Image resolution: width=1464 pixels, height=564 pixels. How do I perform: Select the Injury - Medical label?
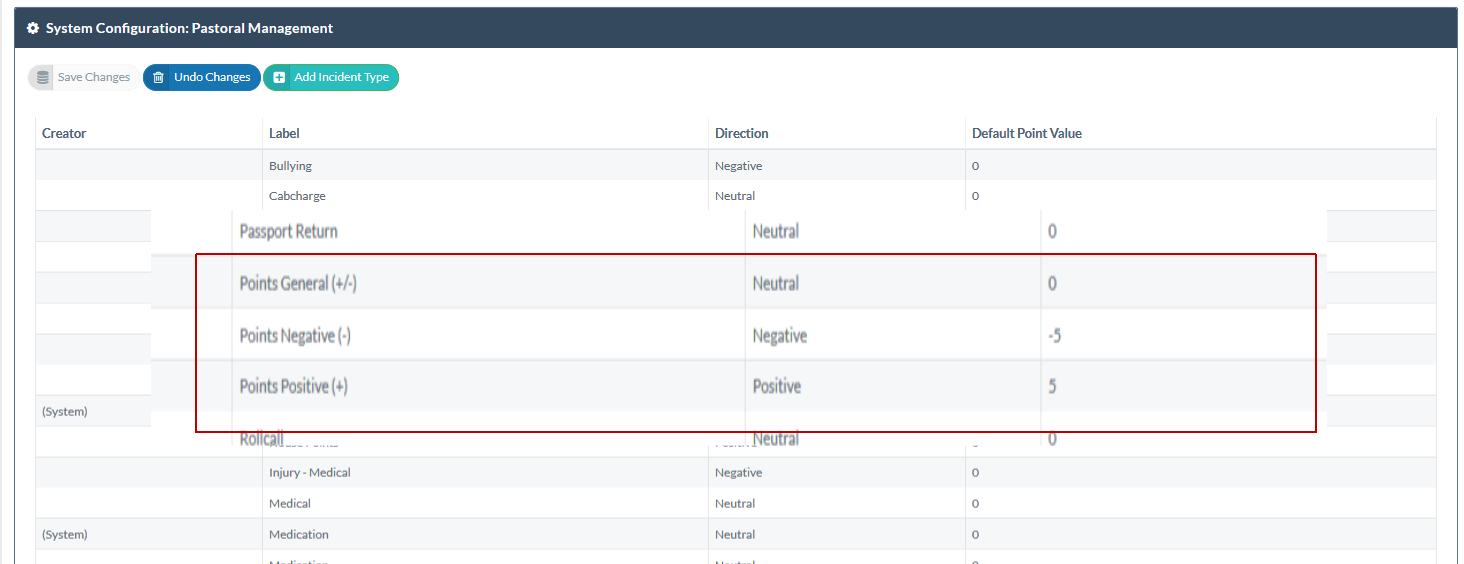coord(310,472)
